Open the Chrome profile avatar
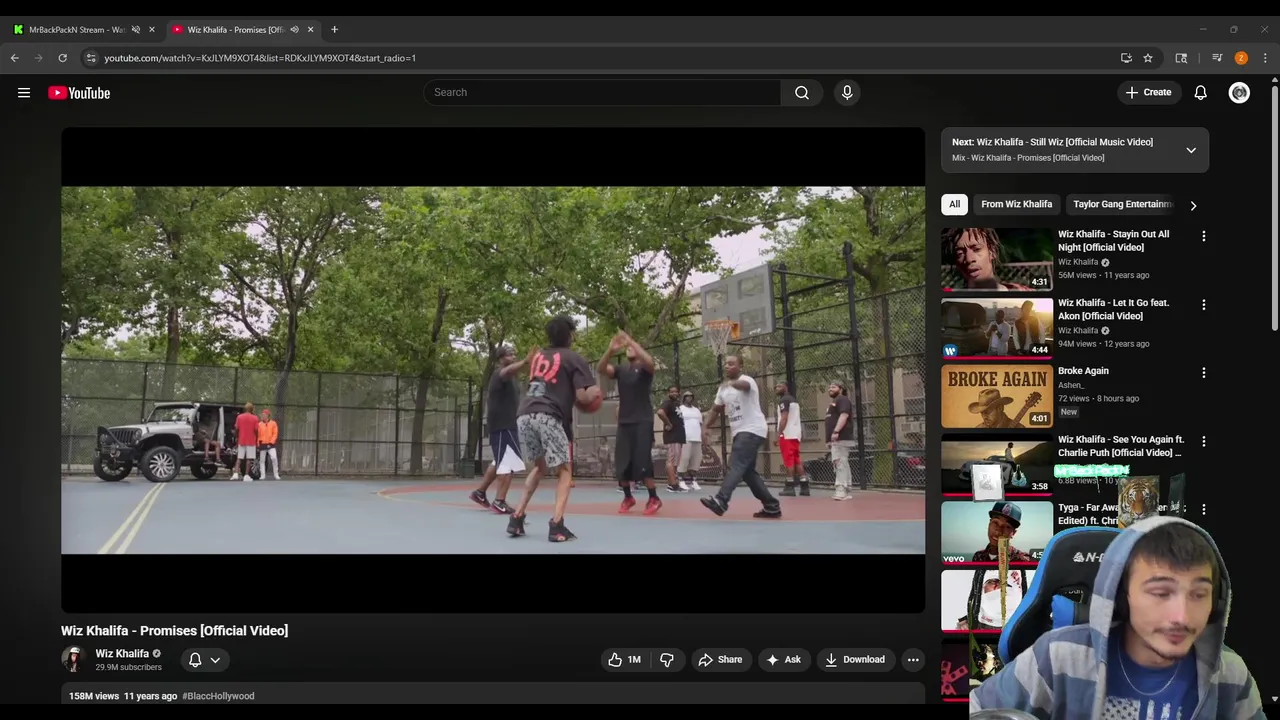 coord(1241,58)
